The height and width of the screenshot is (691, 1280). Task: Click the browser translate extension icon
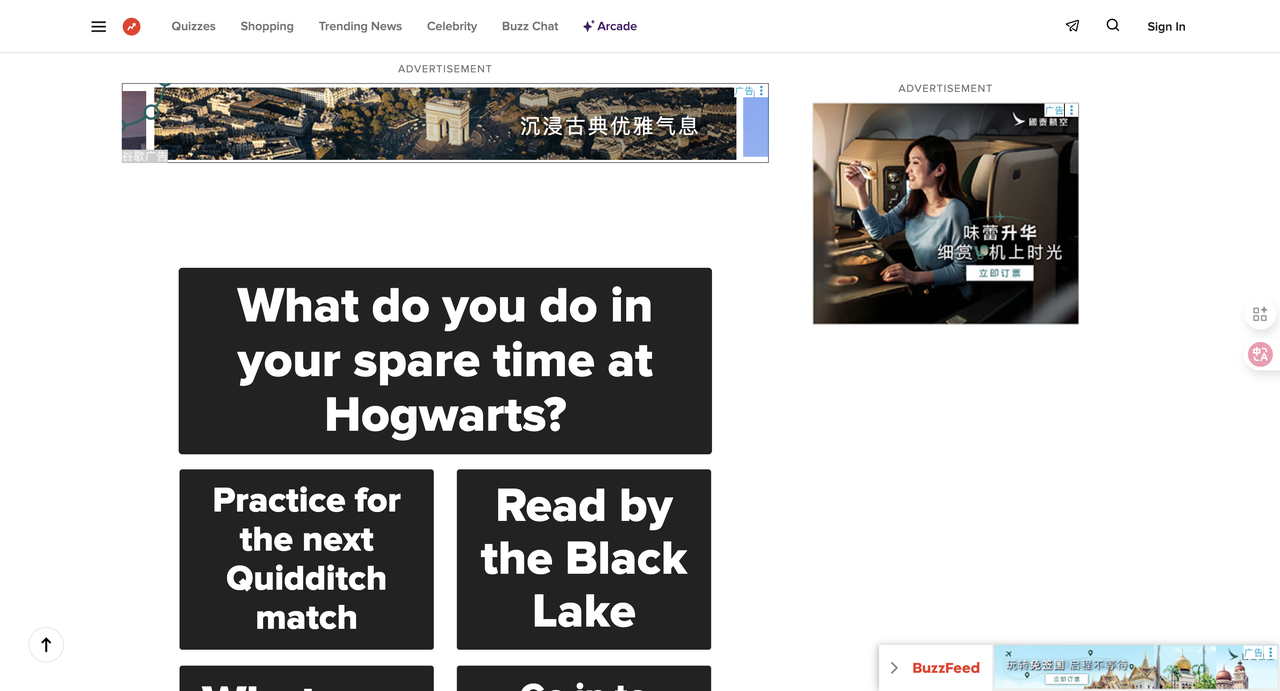1260,354
